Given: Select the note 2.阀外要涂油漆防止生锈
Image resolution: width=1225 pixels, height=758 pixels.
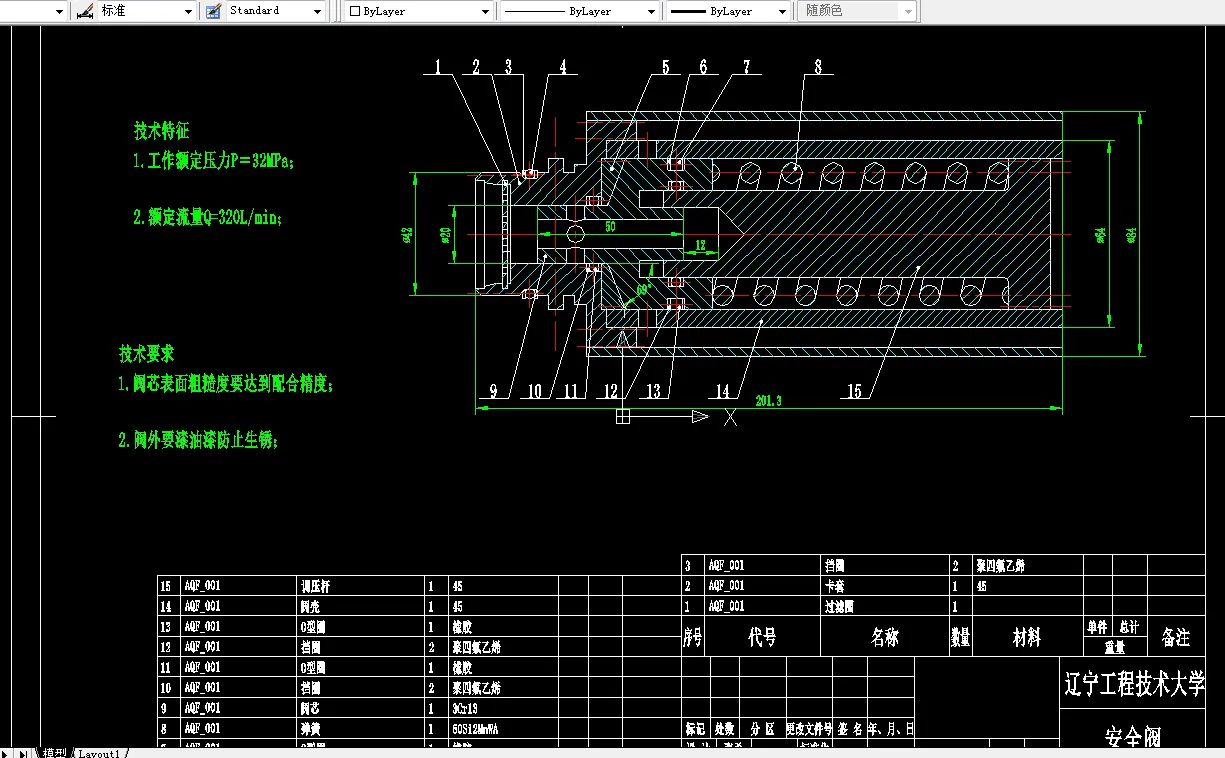Looking at the screenshot, I should [198, 439].
